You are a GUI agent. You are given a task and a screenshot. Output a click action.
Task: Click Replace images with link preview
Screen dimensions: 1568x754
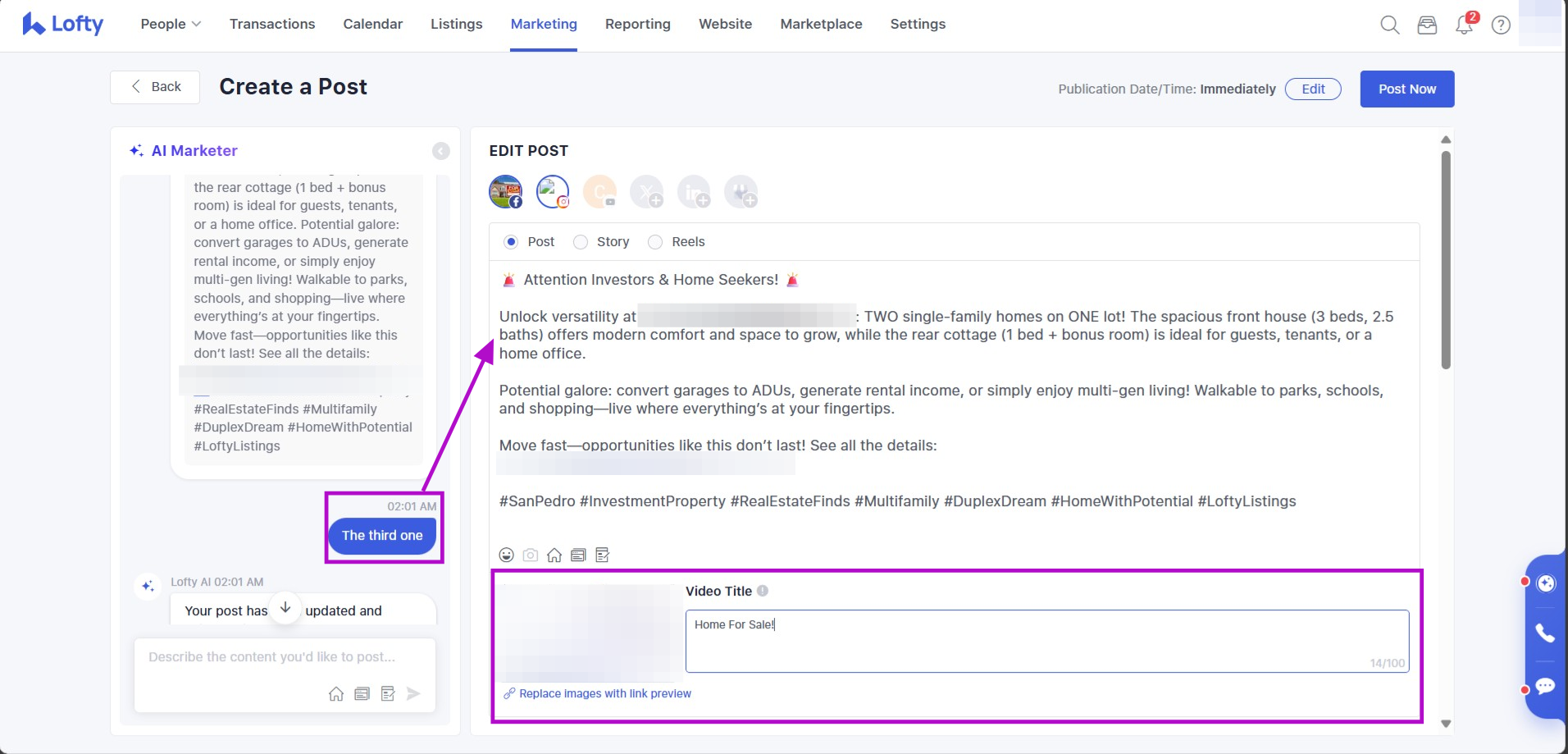tap(604, 694)
